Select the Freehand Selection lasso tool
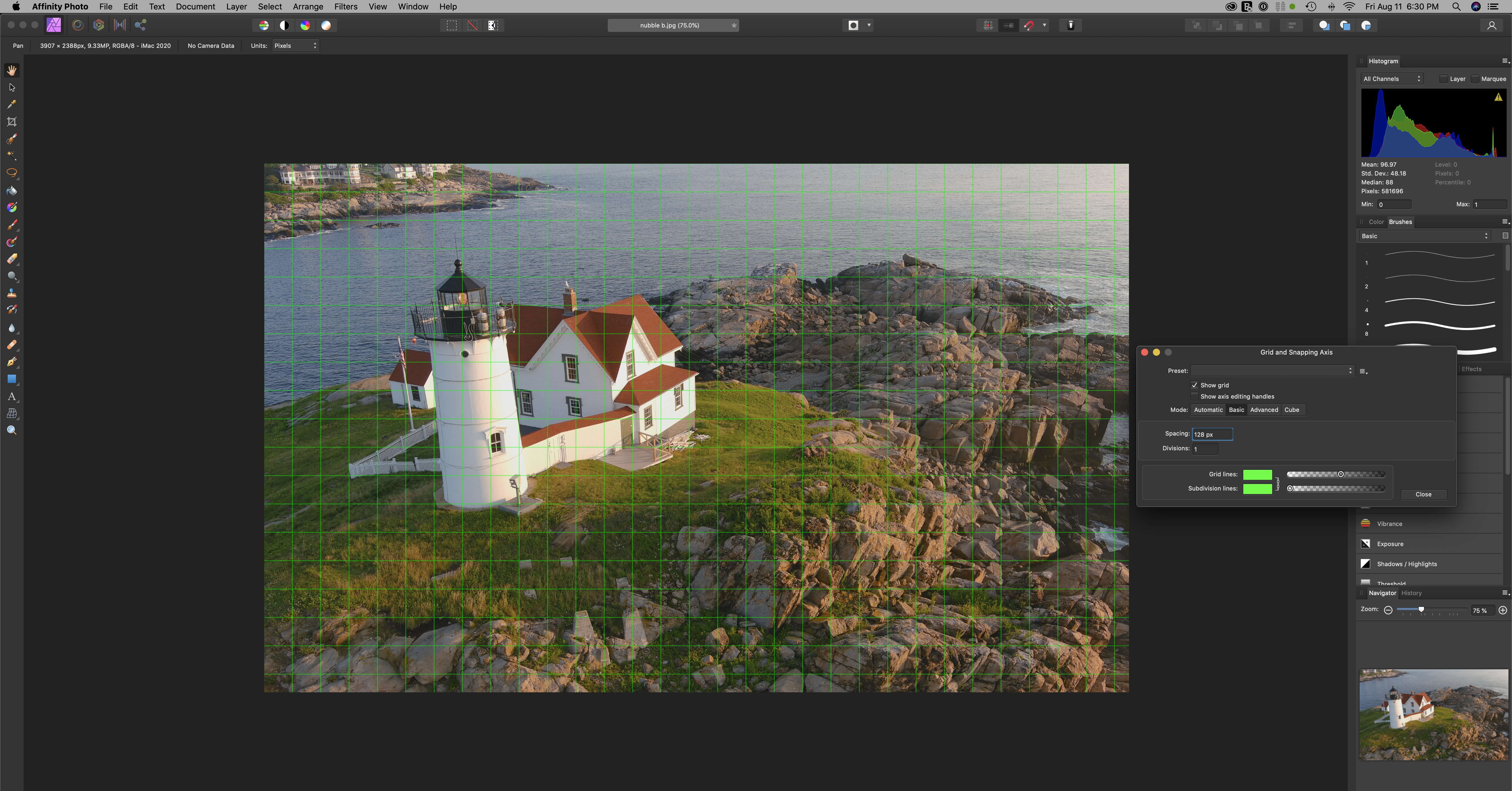Image resolution: width=1512 pixels, height=791 pixels. 12,173
